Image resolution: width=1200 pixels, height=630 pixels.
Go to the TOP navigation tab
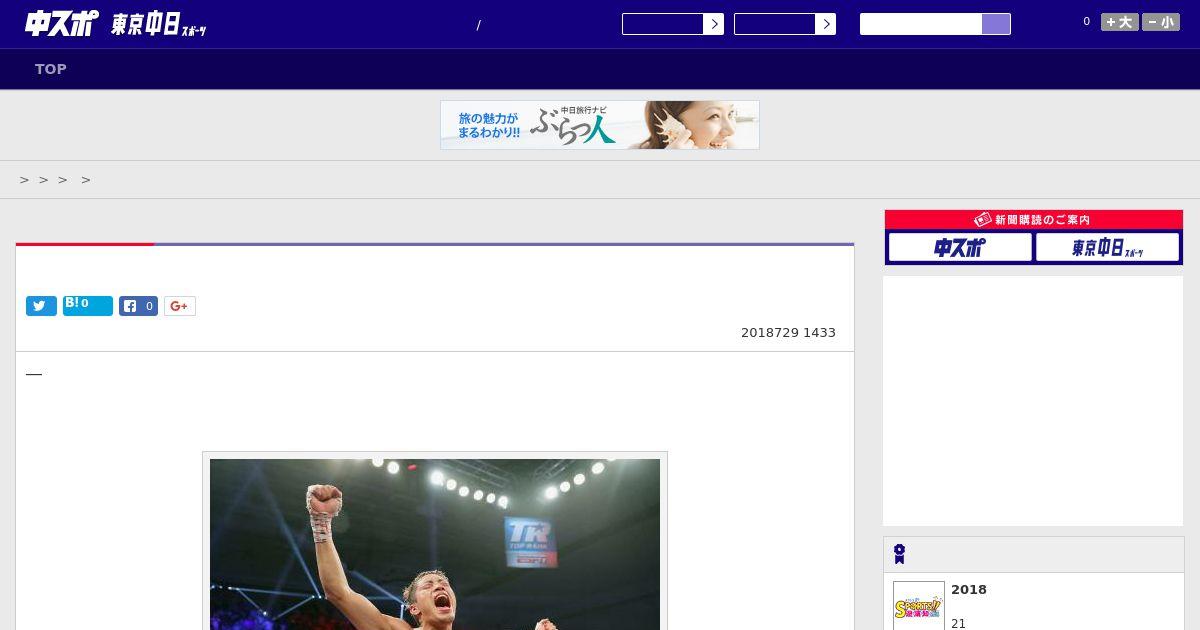coord(51,69)
